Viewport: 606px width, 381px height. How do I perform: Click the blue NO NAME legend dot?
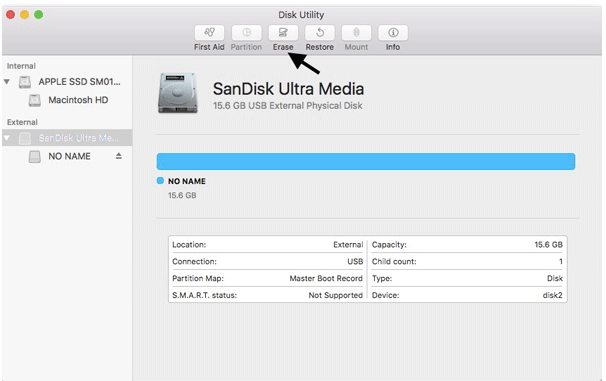(160, 180)
